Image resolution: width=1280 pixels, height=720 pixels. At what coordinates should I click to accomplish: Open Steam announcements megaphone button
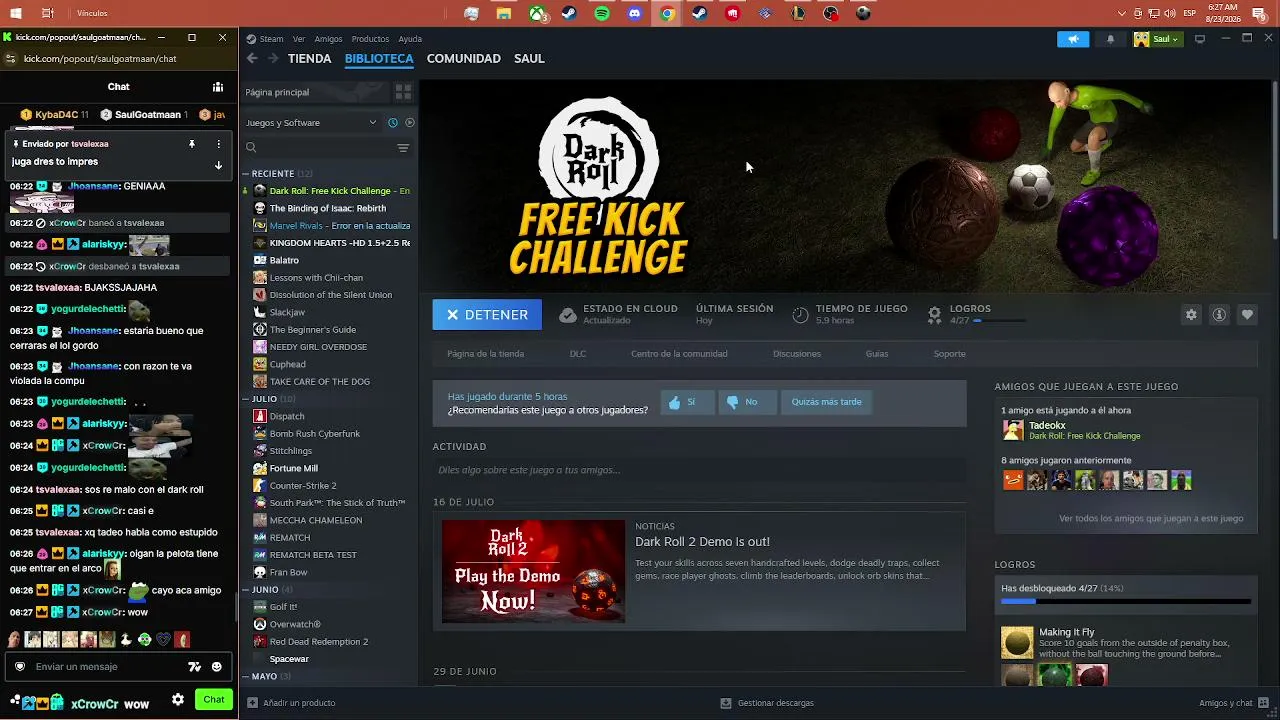coord(1073,39)
